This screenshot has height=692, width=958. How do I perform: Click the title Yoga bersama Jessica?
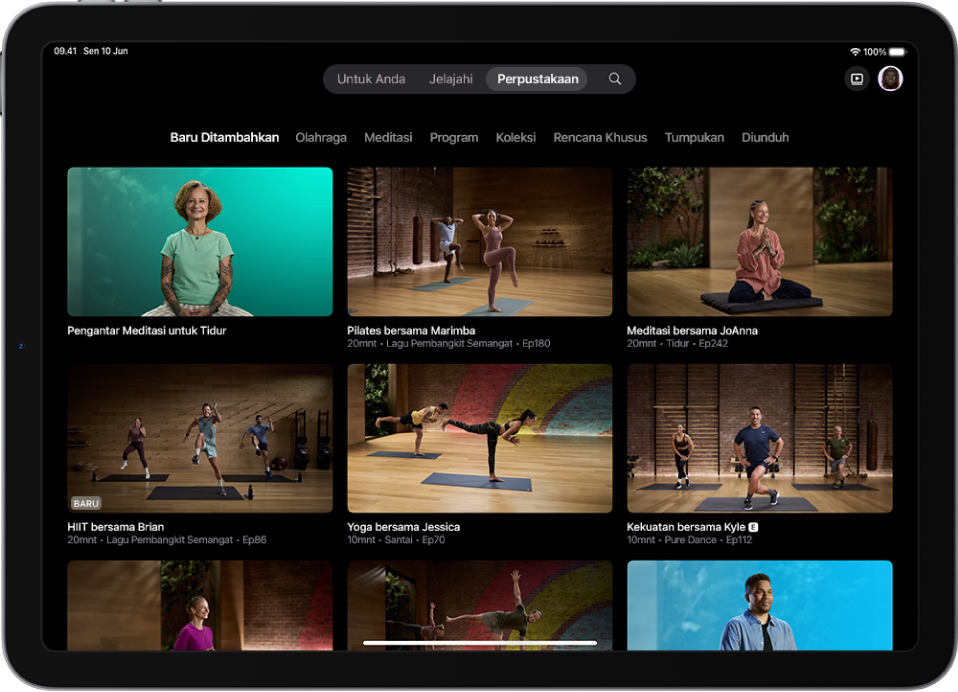[403, 526]
